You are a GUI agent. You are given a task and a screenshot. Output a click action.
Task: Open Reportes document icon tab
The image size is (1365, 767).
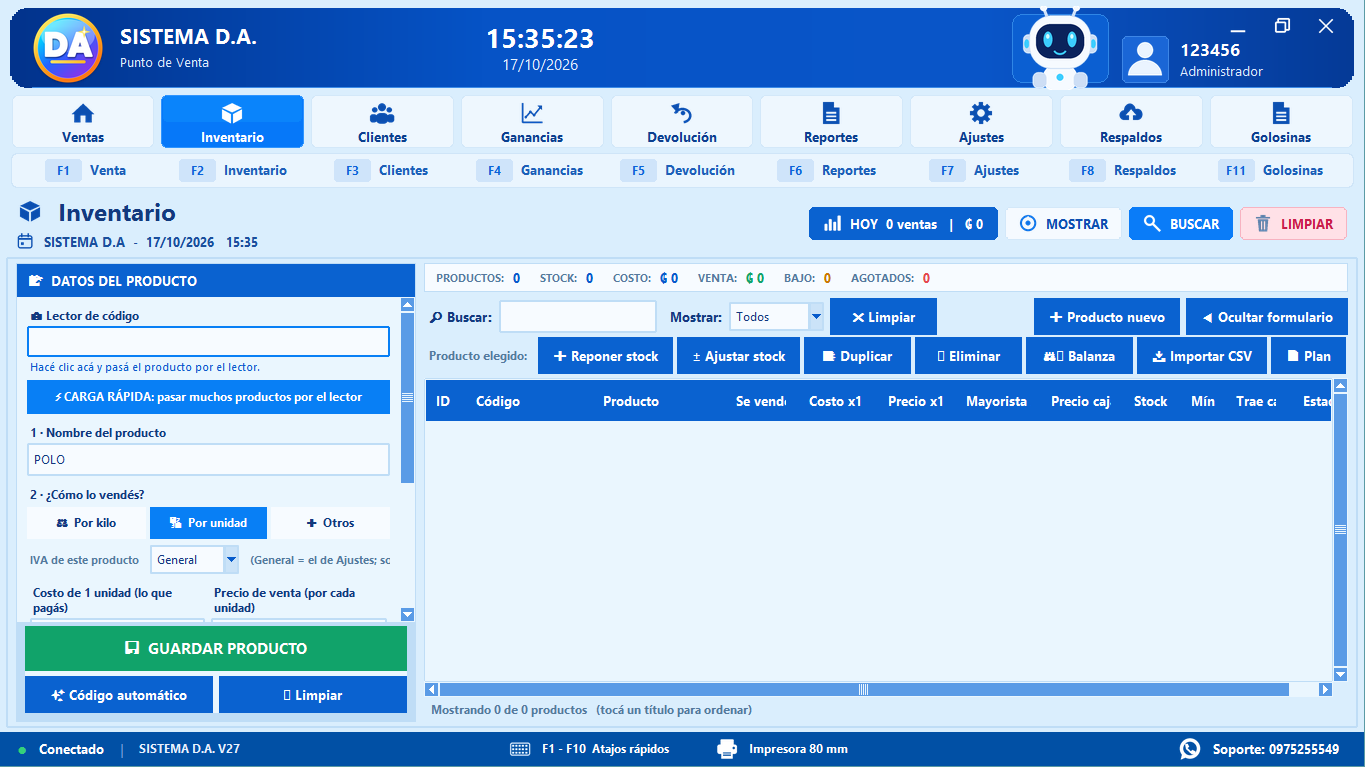(x=831, y=122)
